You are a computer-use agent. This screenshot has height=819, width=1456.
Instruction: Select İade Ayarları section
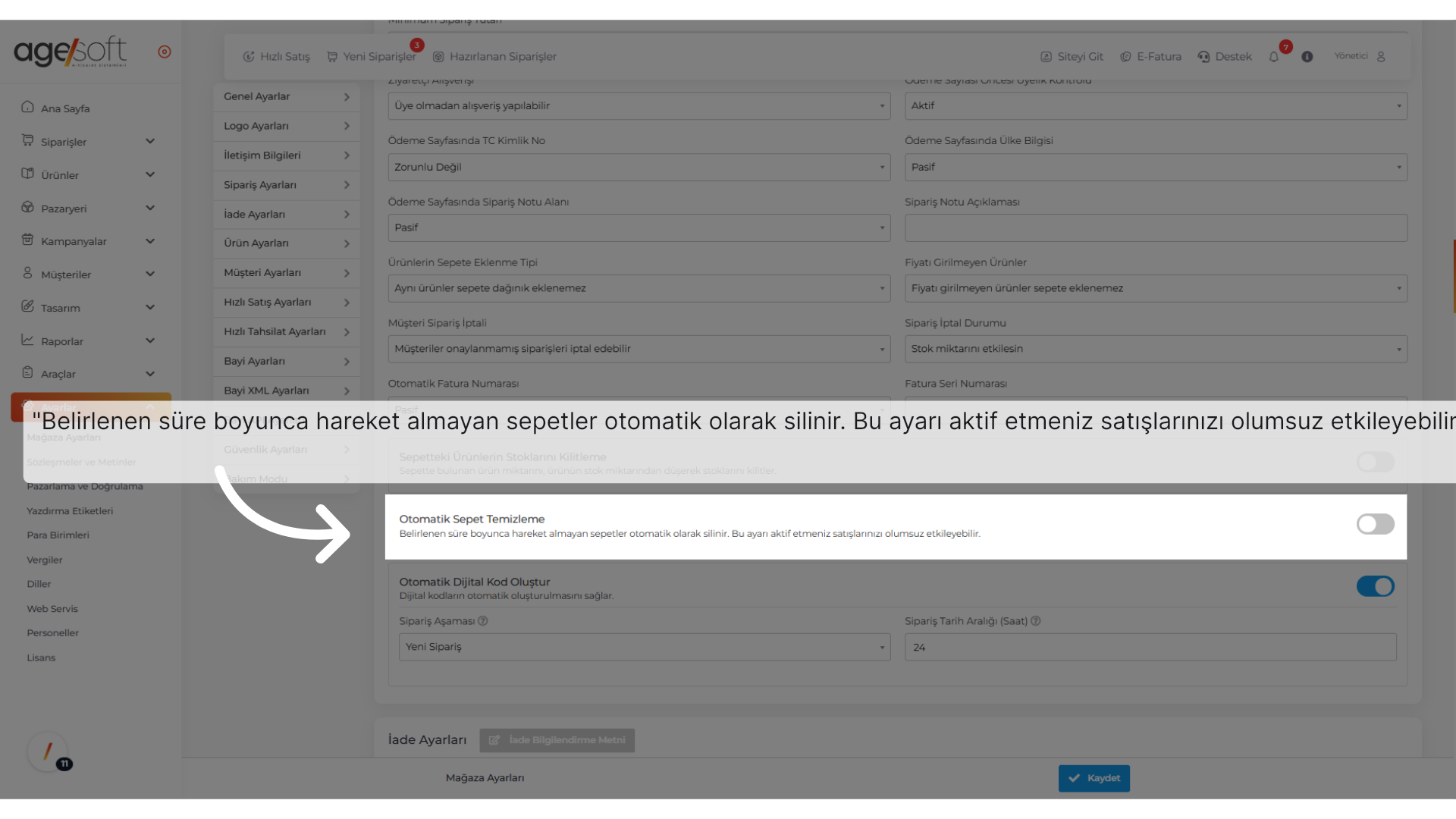[287, 215]
